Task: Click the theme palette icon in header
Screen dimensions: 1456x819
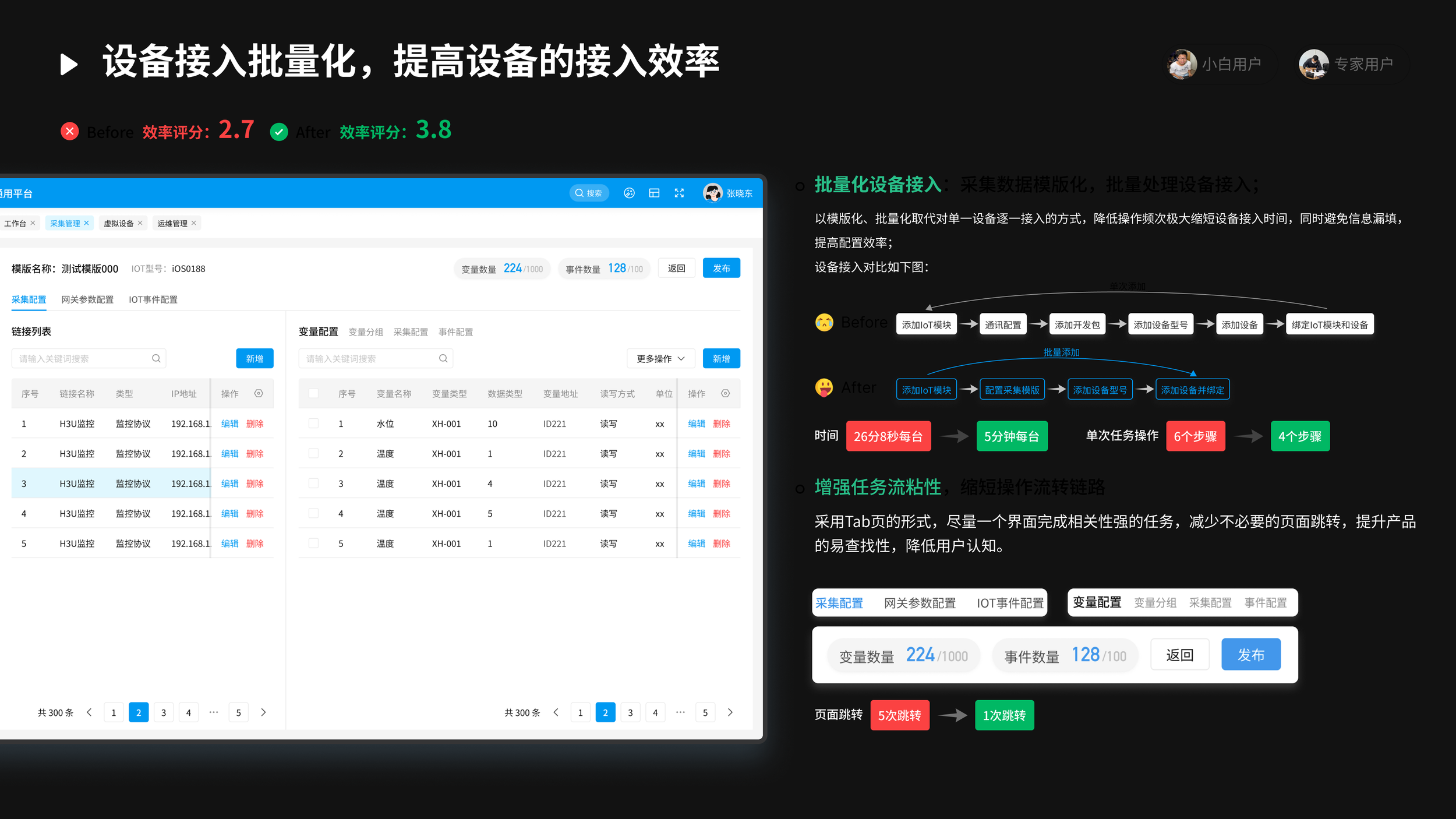Action: click(629, 193)
